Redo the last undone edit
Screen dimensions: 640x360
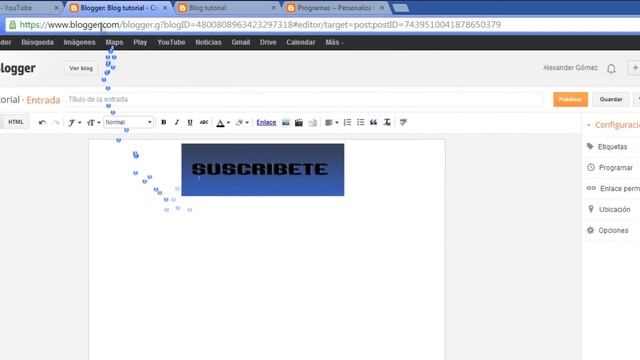click(56, 122)
